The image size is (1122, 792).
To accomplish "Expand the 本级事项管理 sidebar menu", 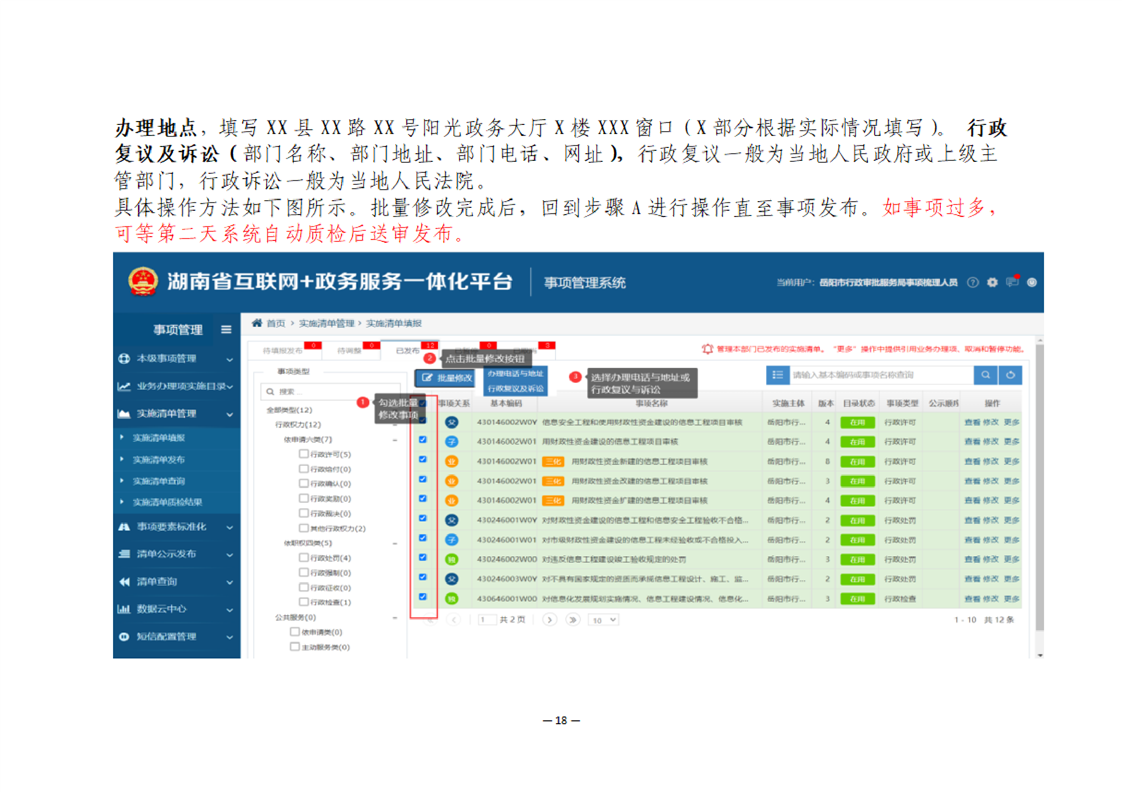I will point(175,358).
